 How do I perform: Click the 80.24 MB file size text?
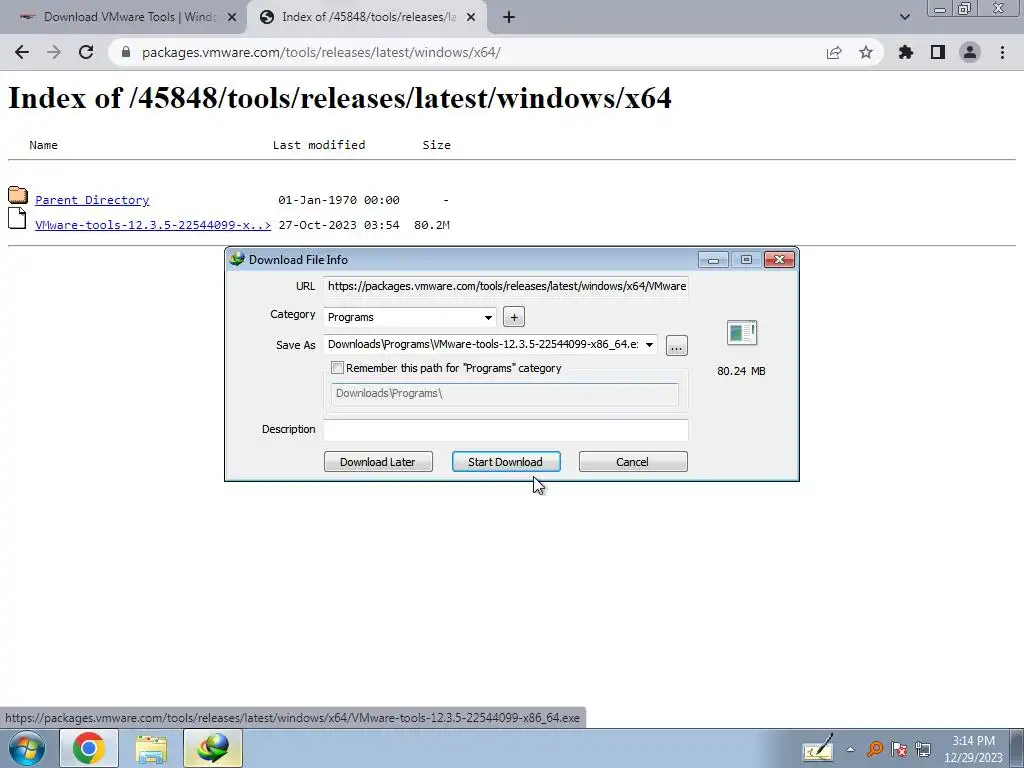(741, 371)
